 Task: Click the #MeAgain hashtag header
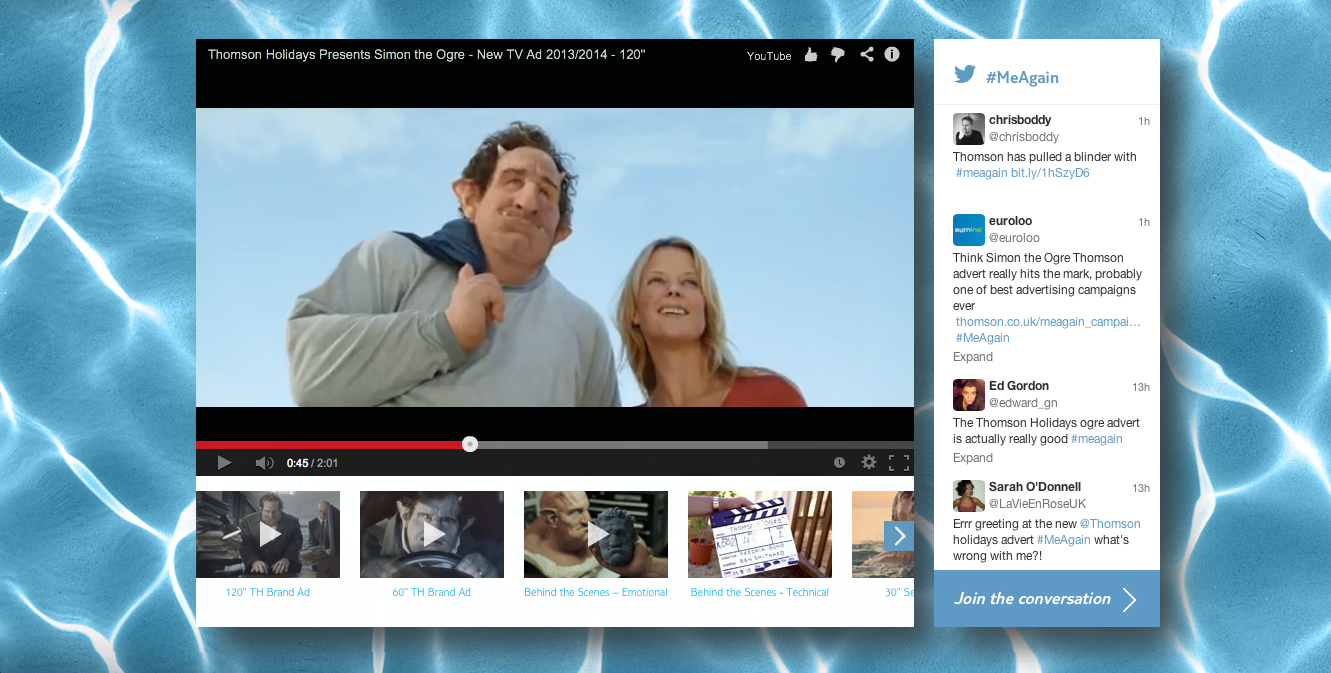pos(1022,78)
